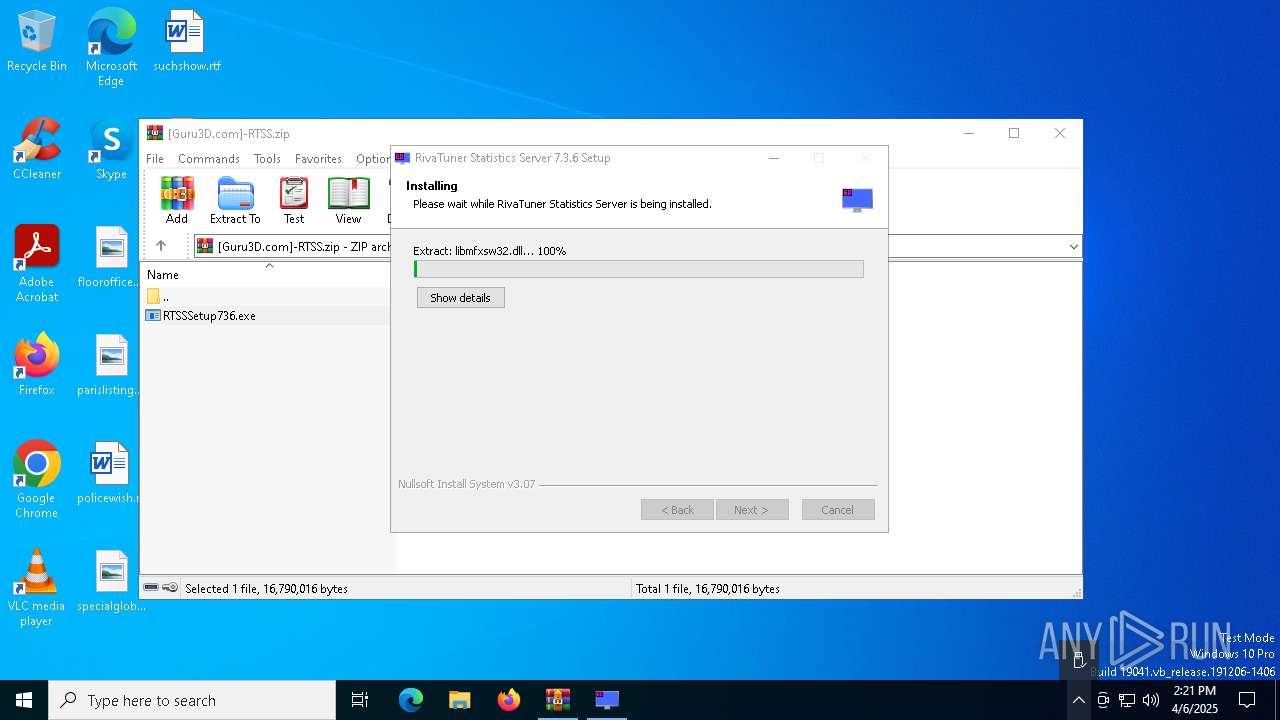Launch Google Chrome desktop shortcut
This screenshot has height=720, width=1280.
[x=37, y=480]
